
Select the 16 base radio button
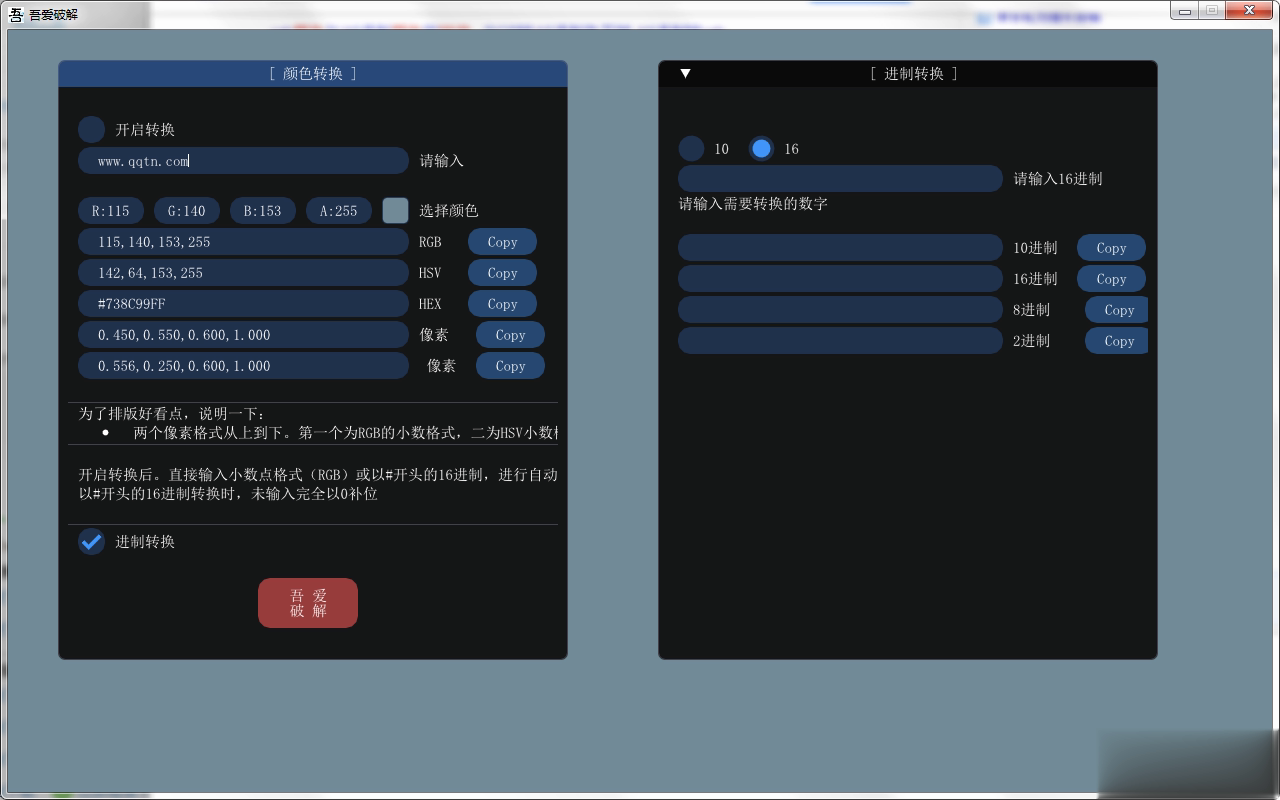pyautogui.click(x=761, y=148)
